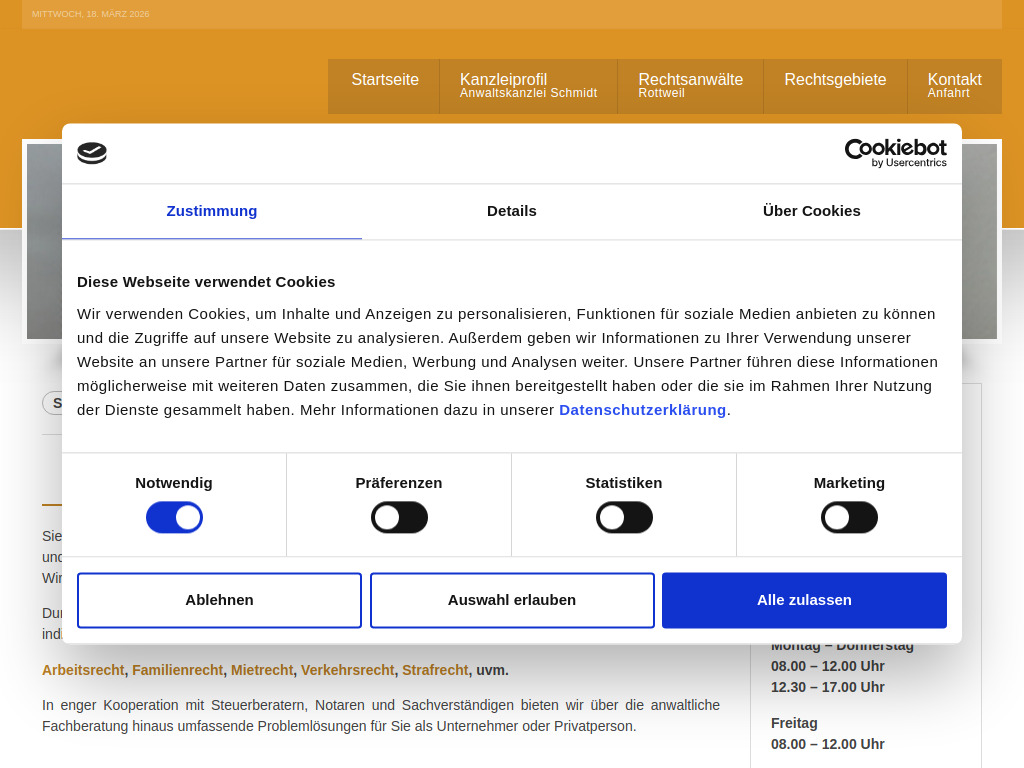Select Rechtsgebiete in the navigation

click(835, 80)
